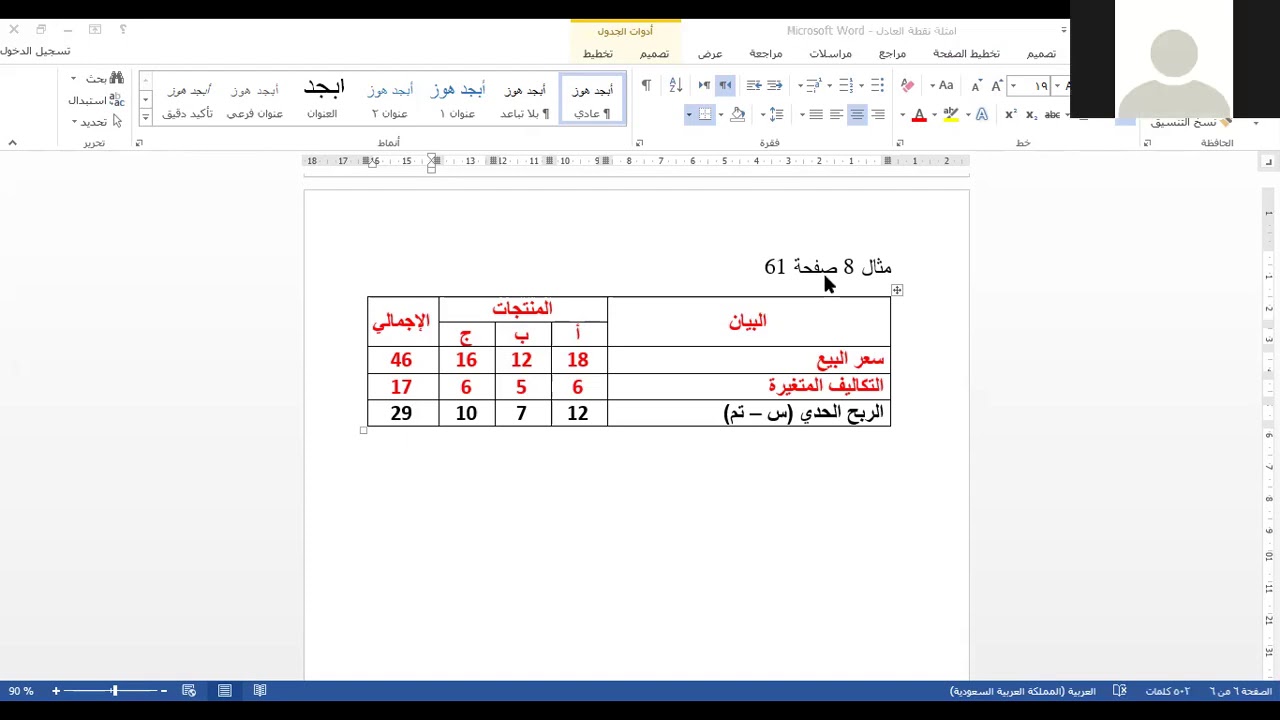
Task: Open استبدال (Replace) tool
Action: (x=96, y=100)
